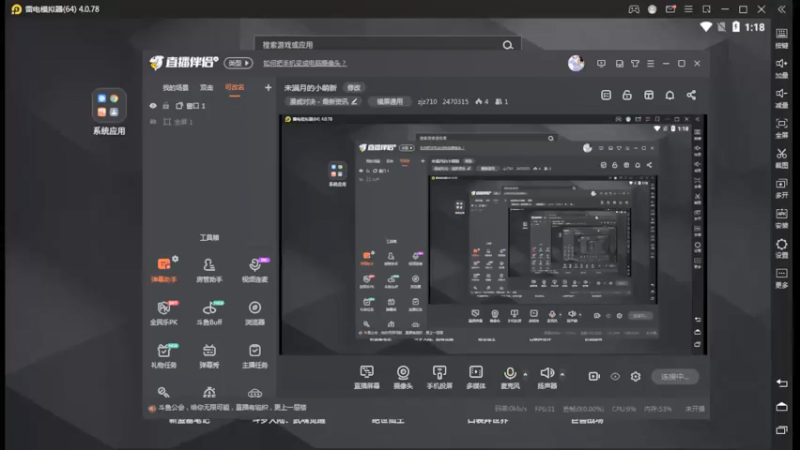Open the 浏览器 browser source tool
The height and width of the screenshot is (450, 800).
coord(255,313)
